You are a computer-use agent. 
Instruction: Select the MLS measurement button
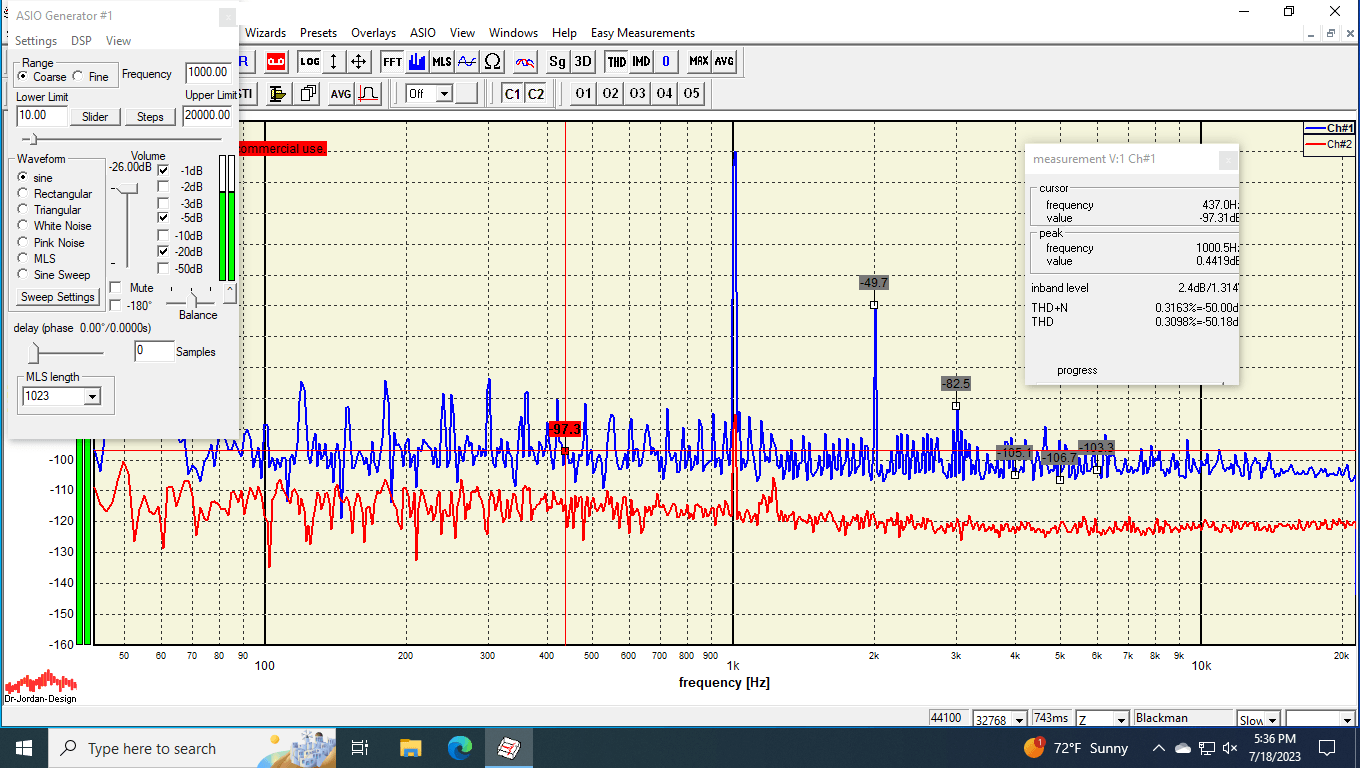[442, 61]
